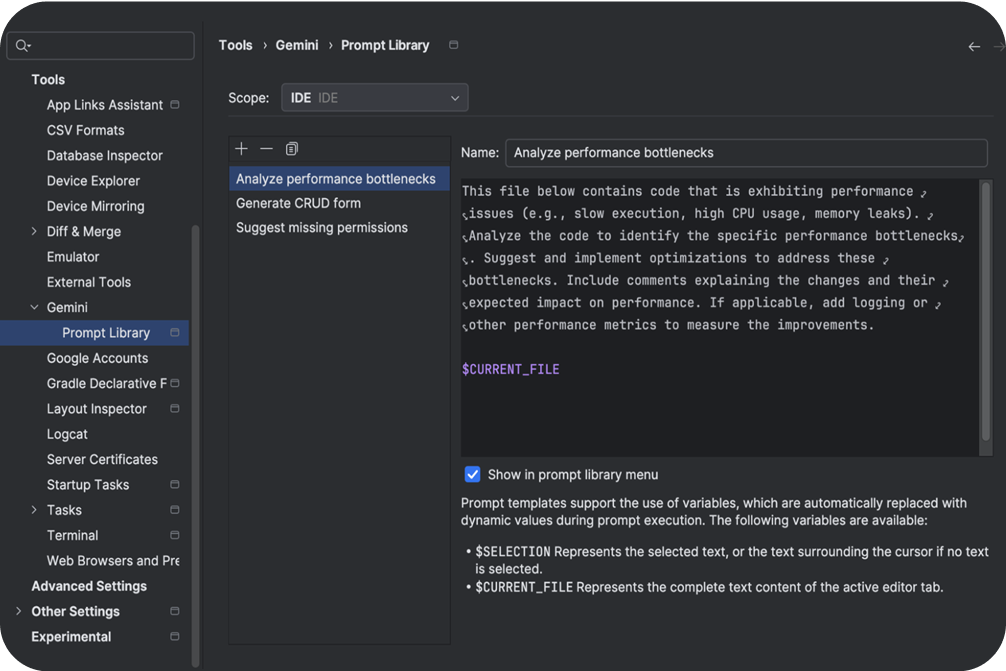Click the icon beside Gradle Declarative entry
This screenshot has height=671, width=1006.
click(x=174, y=383)
